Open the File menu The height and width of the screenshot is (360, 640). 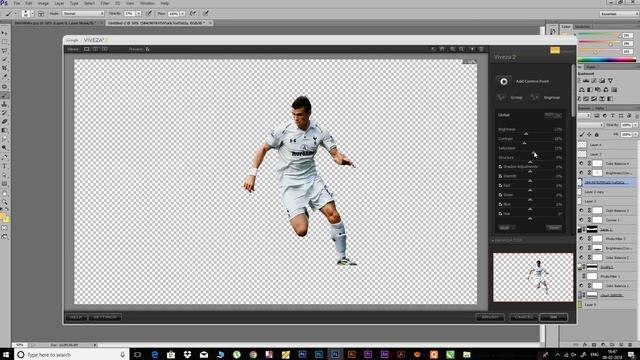tap(17, 3)
